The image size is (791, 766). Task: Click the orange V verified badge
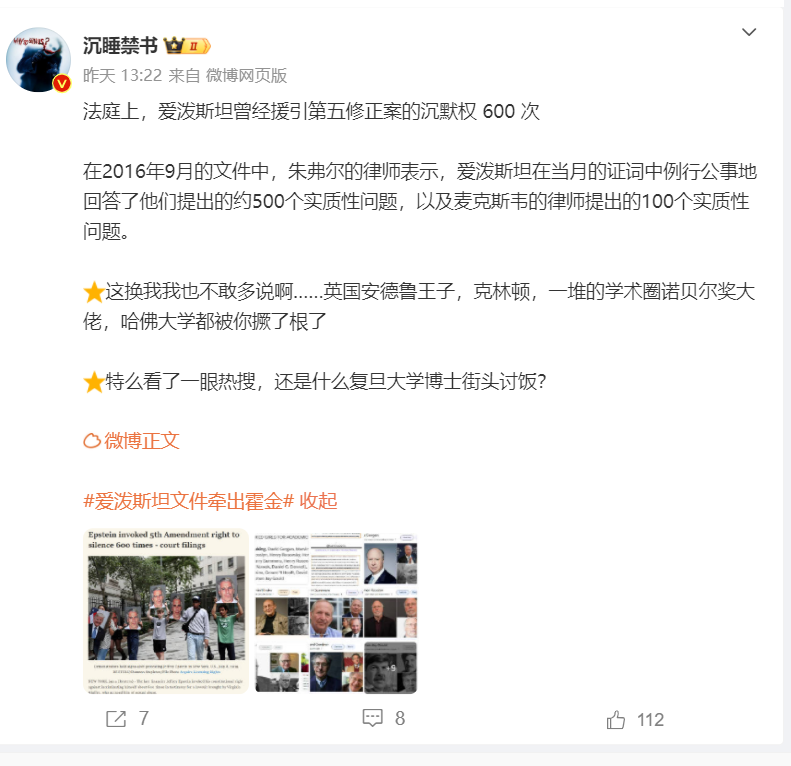62,83
